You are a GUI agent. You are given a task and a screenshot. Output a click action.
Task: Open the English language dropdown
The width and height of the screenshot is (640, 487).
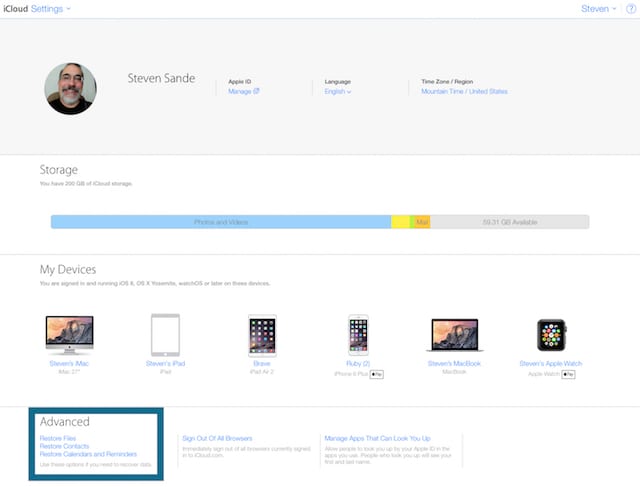[x=338, y=91]
